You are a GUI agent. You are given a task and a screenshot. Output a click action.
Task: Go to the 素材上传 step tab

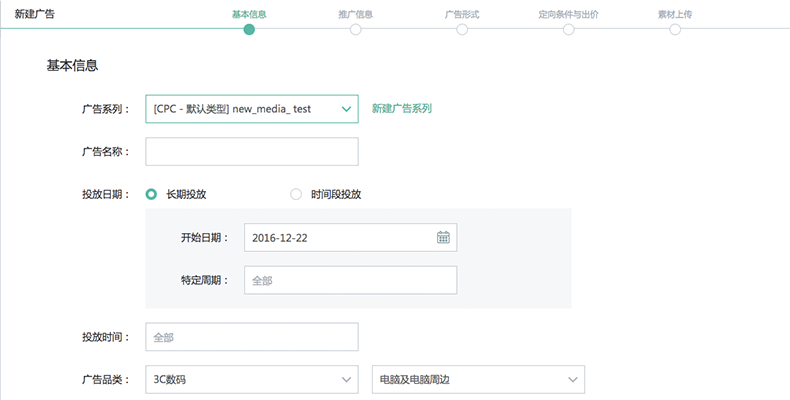[675, 14]
